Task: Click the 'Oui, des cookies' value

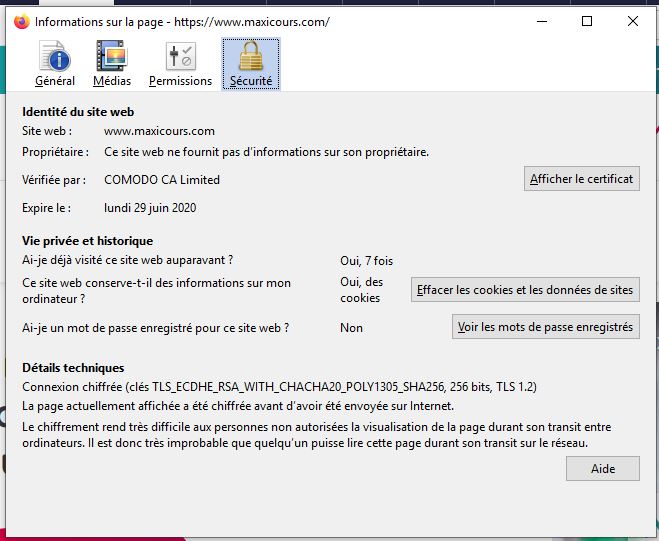Action: (x=361, y=290)
